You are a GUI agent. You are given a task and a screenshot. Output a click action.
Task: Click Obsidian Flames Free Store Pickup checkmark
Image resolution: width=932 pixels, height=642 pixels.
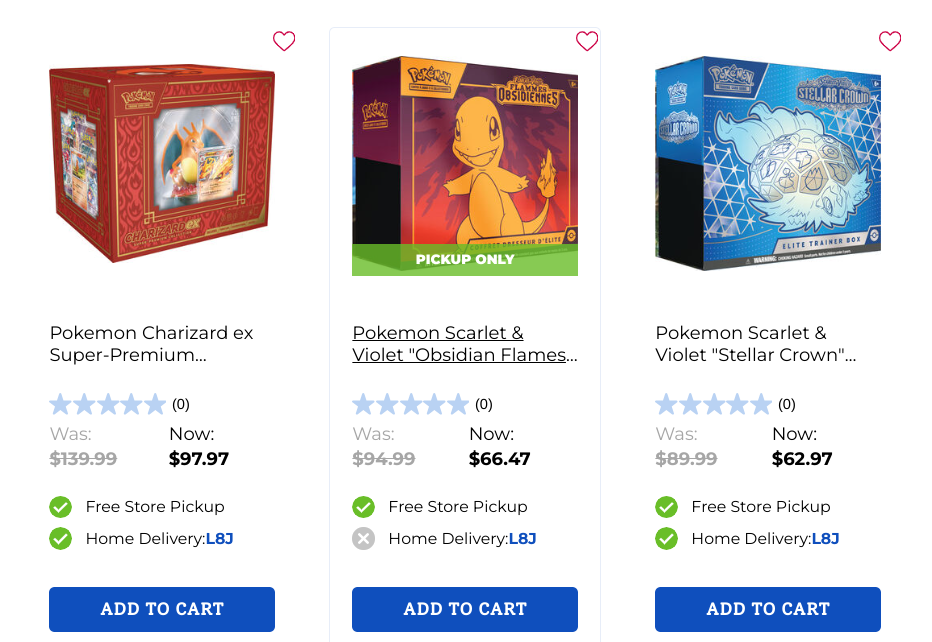[364, 507]
